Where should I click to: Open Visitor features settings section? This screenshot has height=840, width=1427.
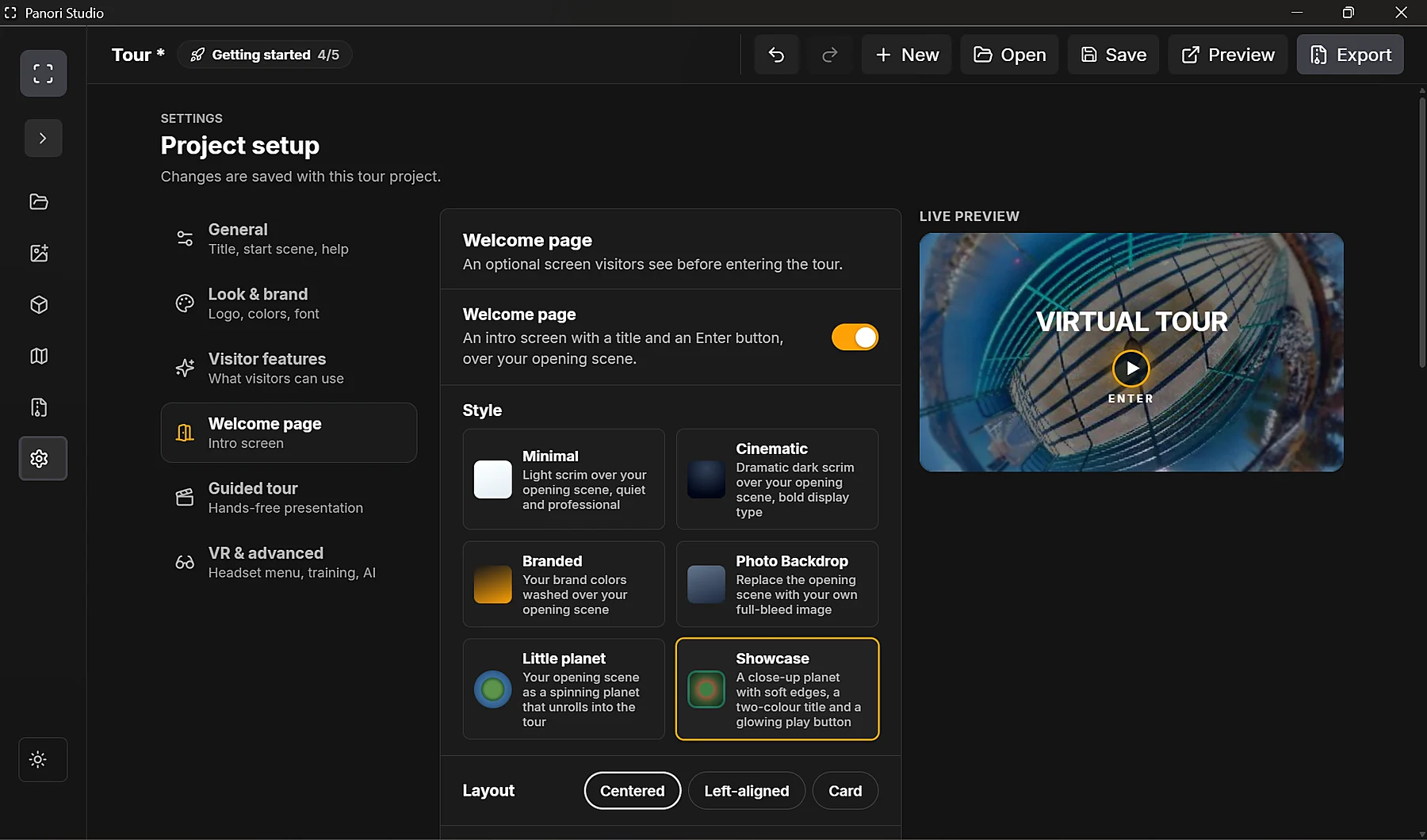(x=289, y=368)
